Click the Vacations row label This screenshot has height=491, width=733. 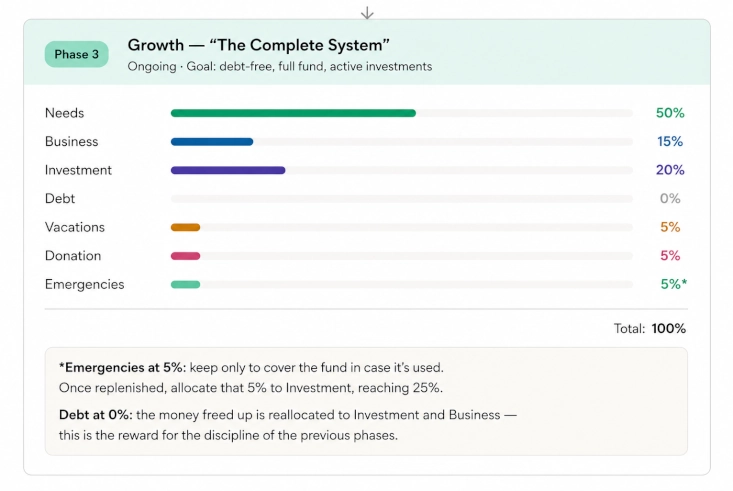(75, 227)
